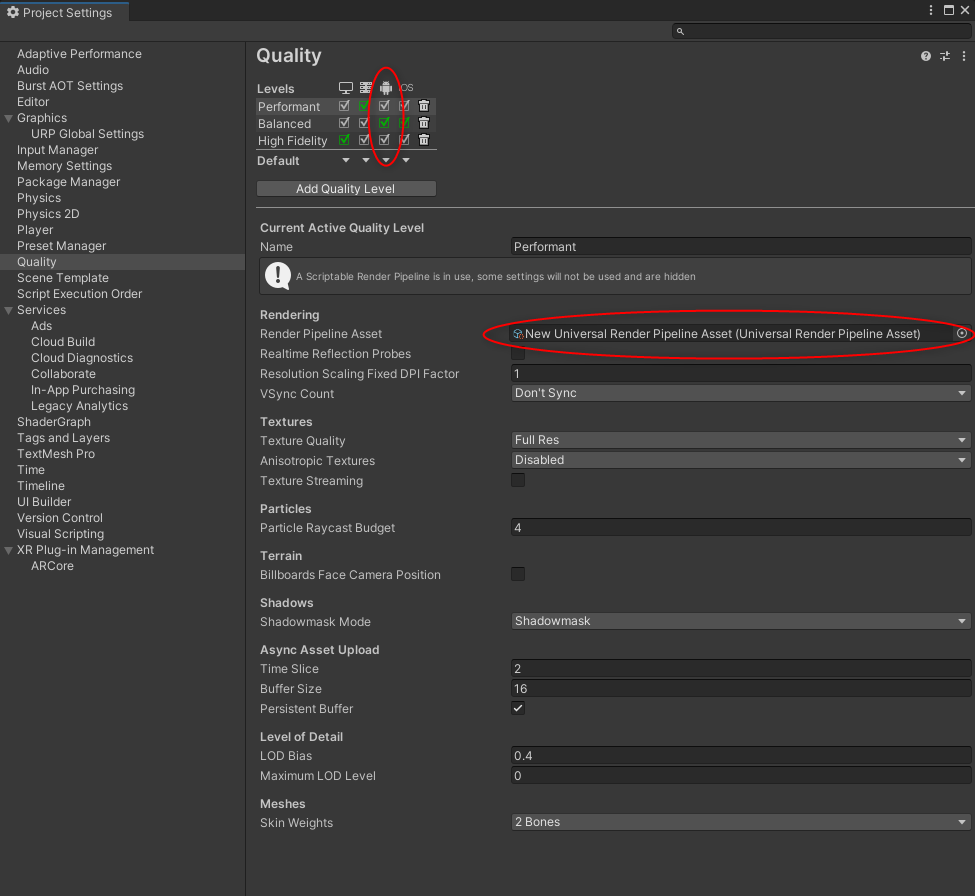This screenshot has width=975, height=896.
Task: Click the Resolution Scaling Fixed DPI Factor field
Action: tap(741, 373)
